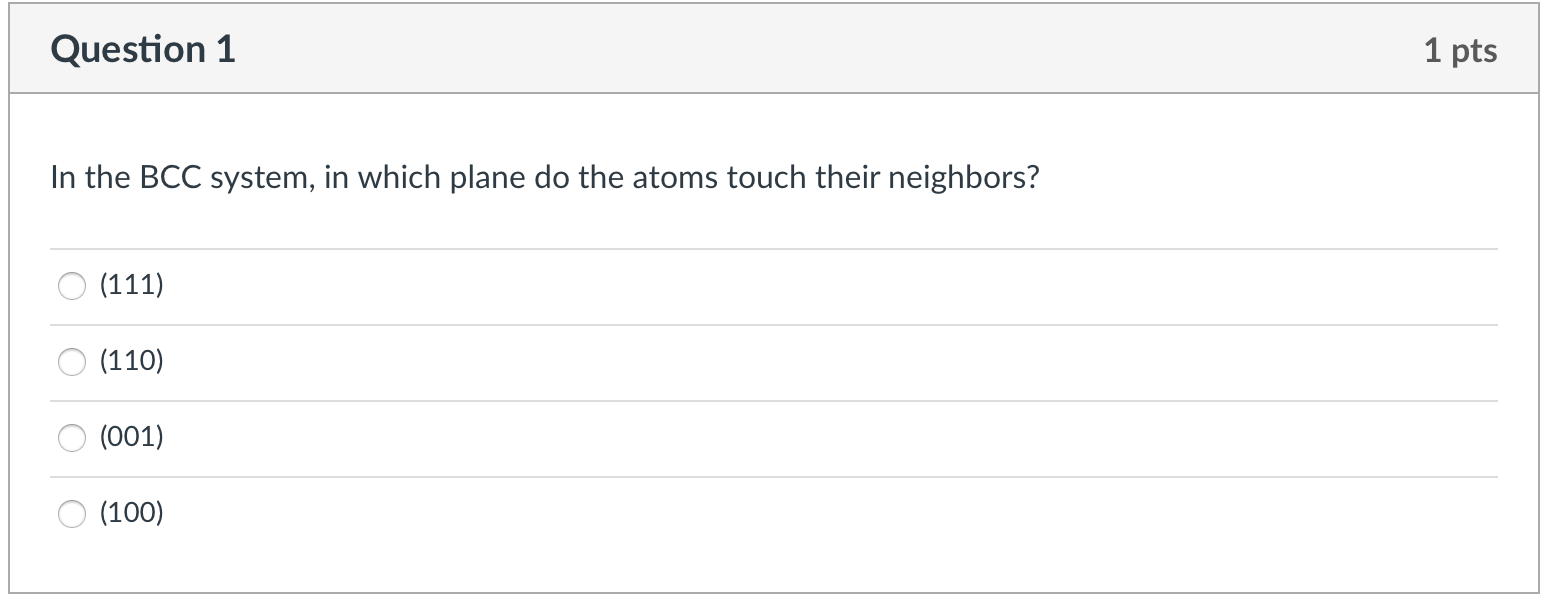Click the Question 1 header bar
The height and width of the screenshot is (600, 1548).
coord(774,48)
